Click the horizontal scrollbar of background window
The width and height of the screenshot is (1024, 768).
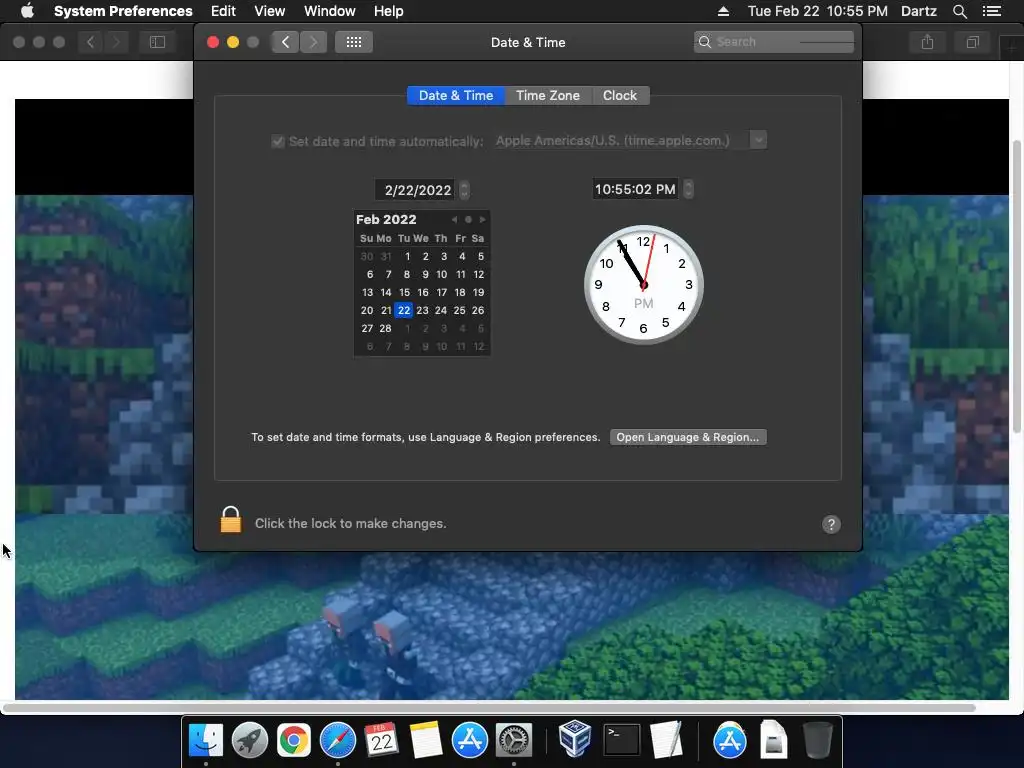488,708
